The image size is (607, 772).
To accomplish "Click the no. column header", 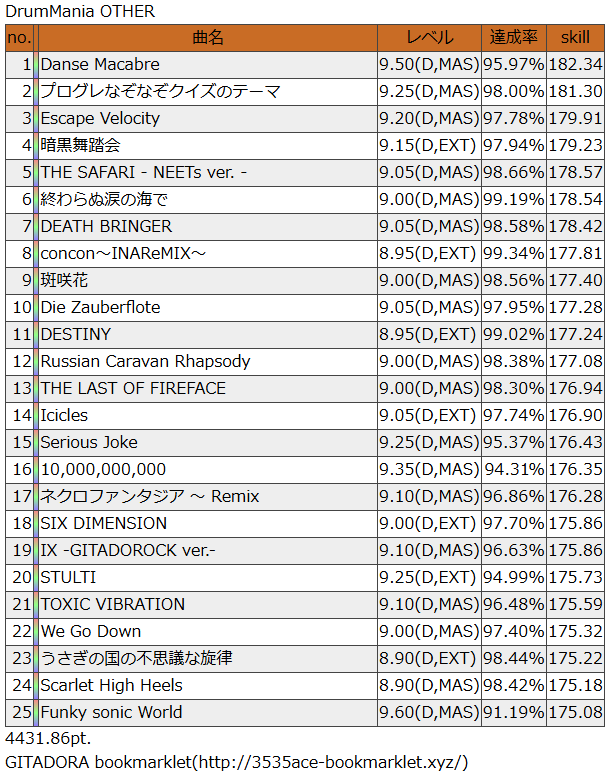I will (x=19, y=38).
